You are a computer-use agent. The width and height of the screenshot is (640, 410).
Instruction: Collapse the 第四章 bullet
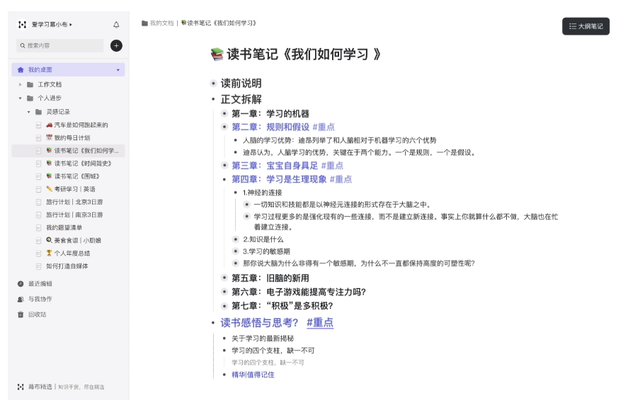coord(224,180)
